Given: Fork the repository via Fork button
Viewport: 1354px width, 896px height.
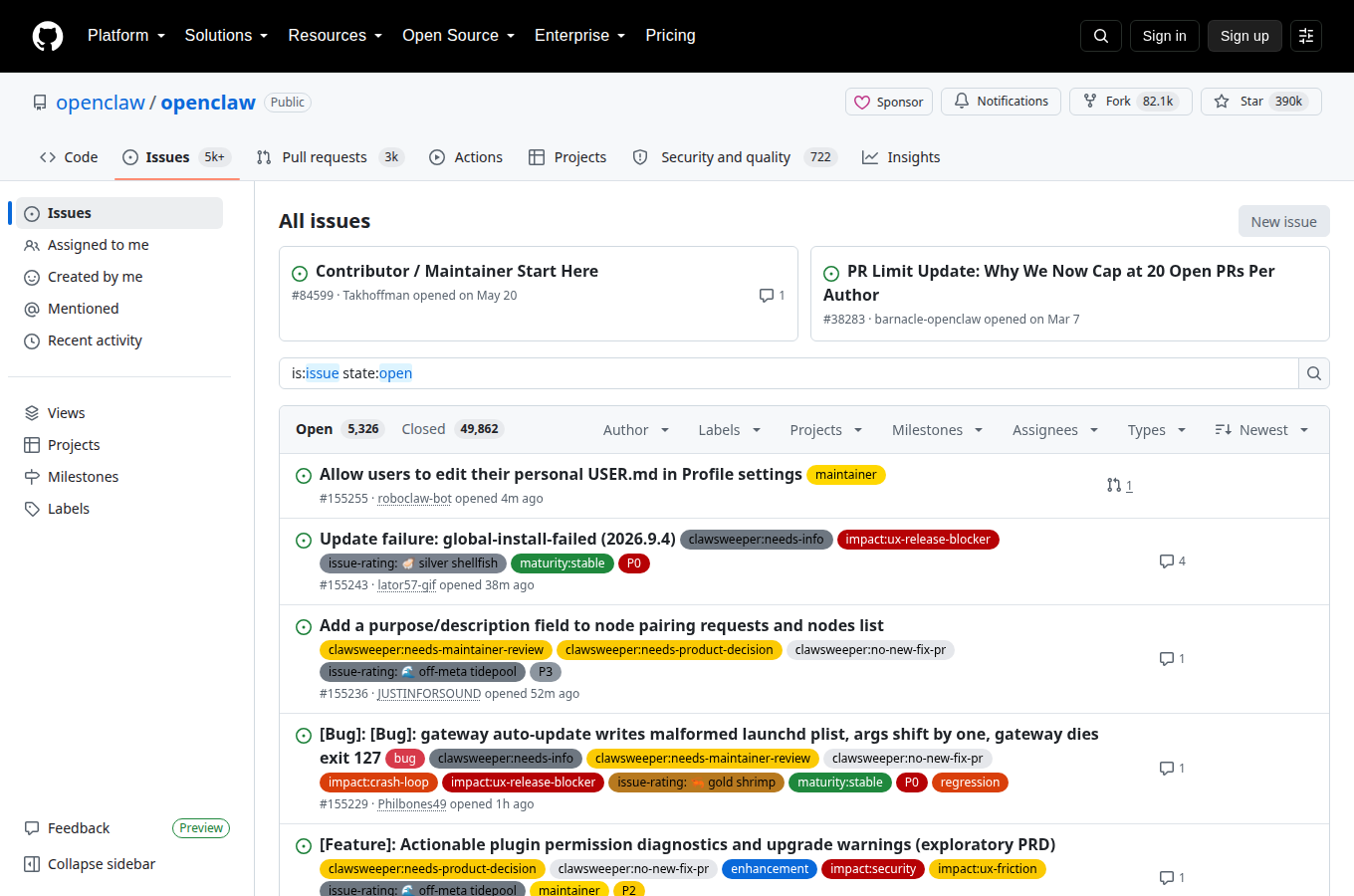Looking at the screenshot, I should point(1131,102).
